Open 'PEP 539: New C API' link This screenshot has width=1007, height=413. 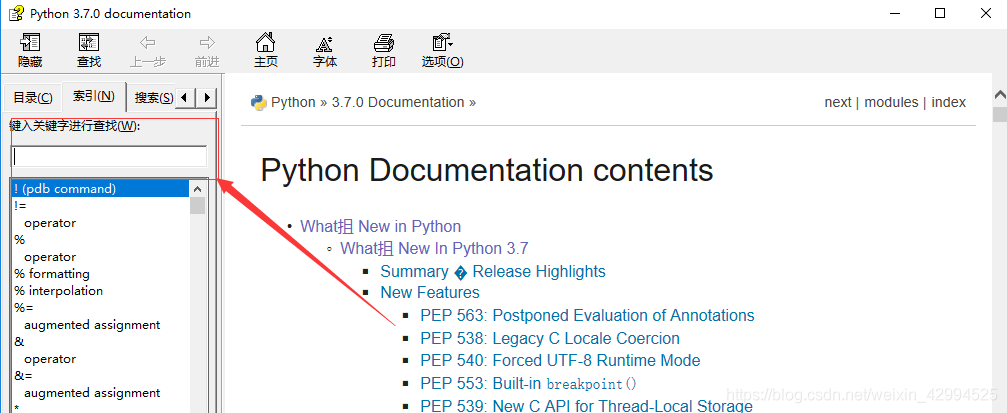pyautogui.click(x=586, y=405)
